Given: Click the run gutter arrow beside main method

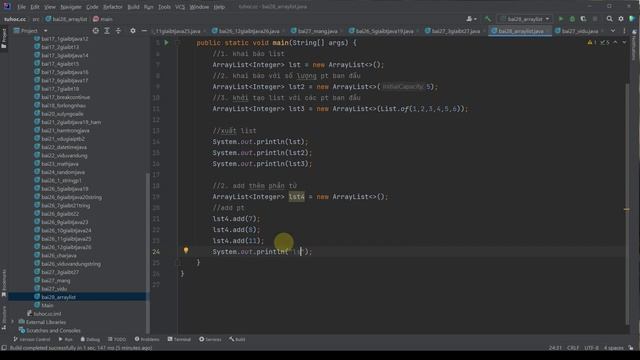Looking at the screenshot, I should pos(166,42).
